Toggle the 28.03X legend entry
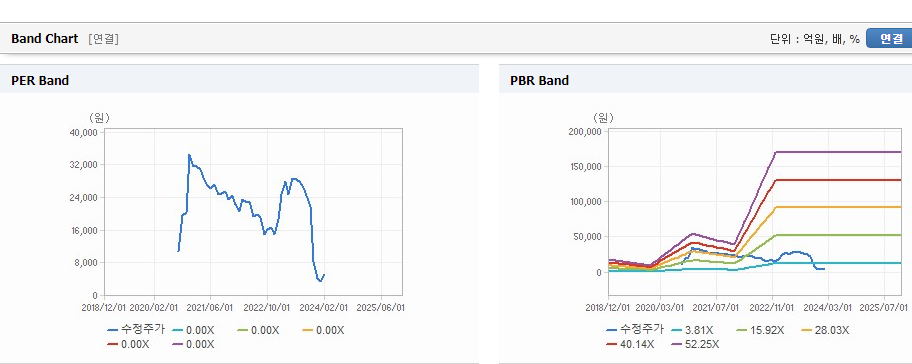 coord(825,330)
